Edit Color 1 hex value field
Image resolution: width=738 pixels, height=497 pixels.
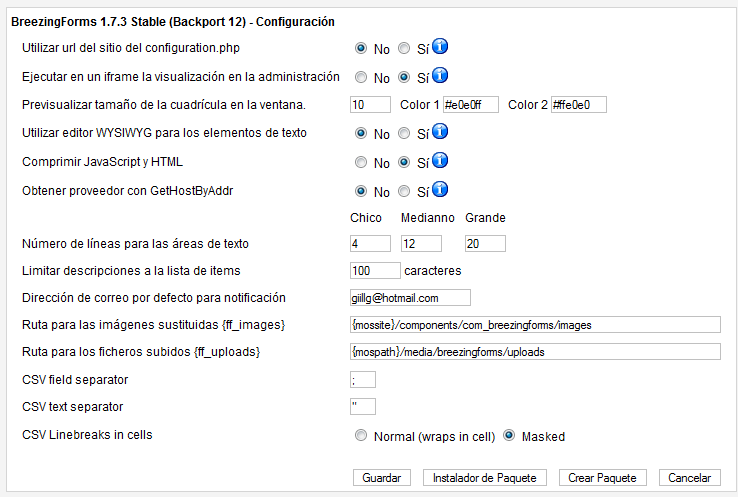point(471,104)
